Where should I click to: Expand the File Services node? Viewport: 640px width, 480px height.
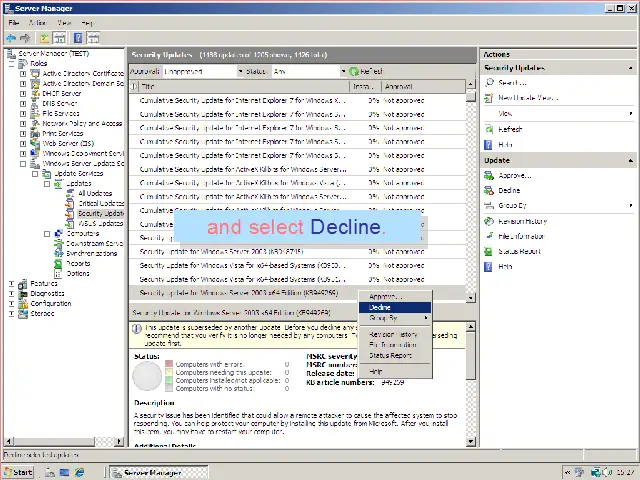coord(23,113)
